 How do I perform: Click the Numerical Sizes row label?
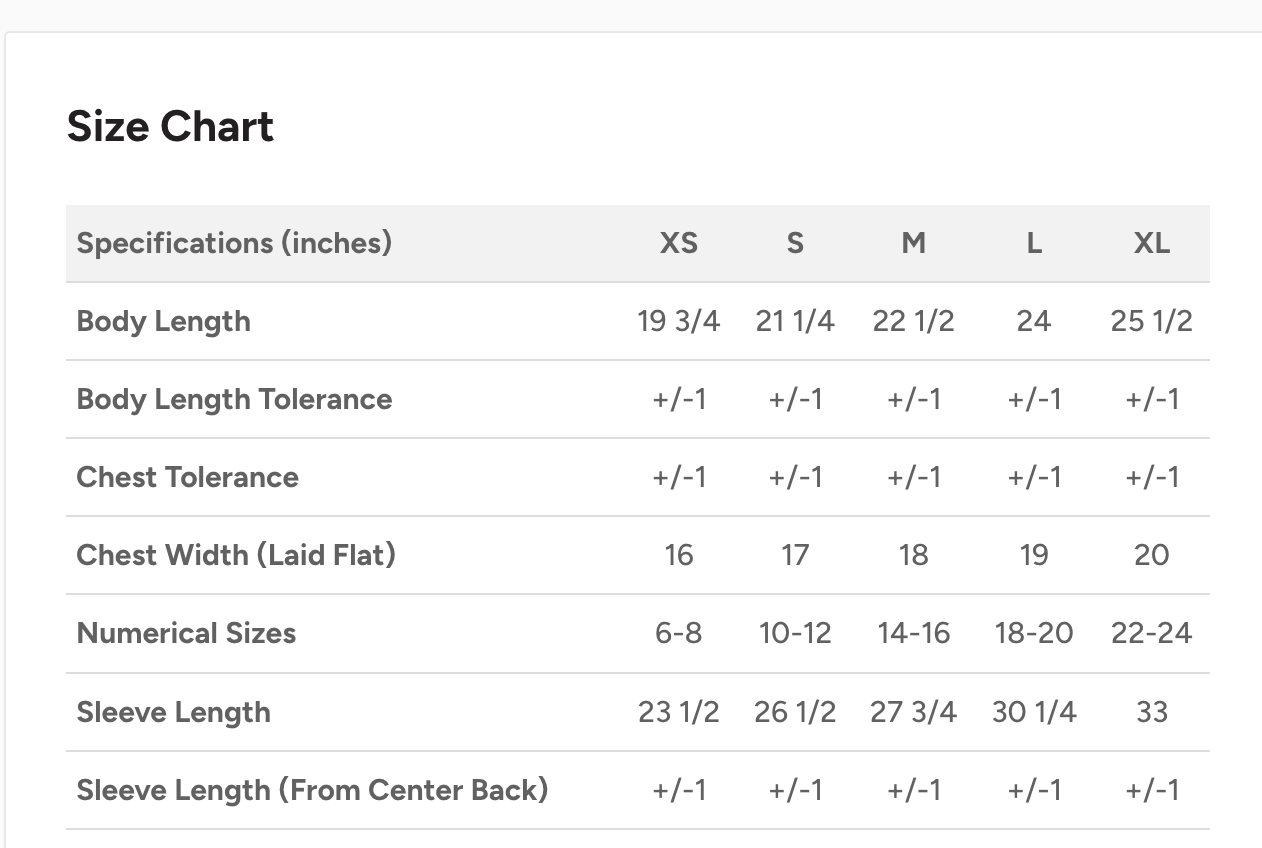click(186, 633)
